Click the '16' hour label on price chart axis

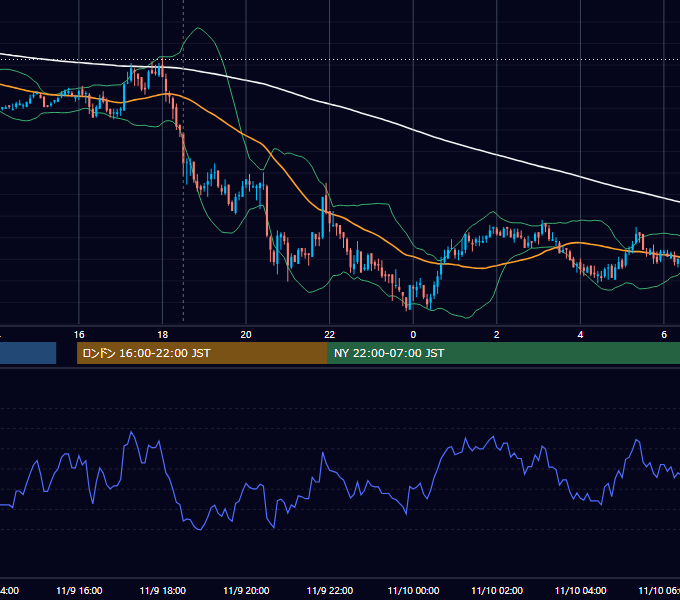click(x=79, y=335)
